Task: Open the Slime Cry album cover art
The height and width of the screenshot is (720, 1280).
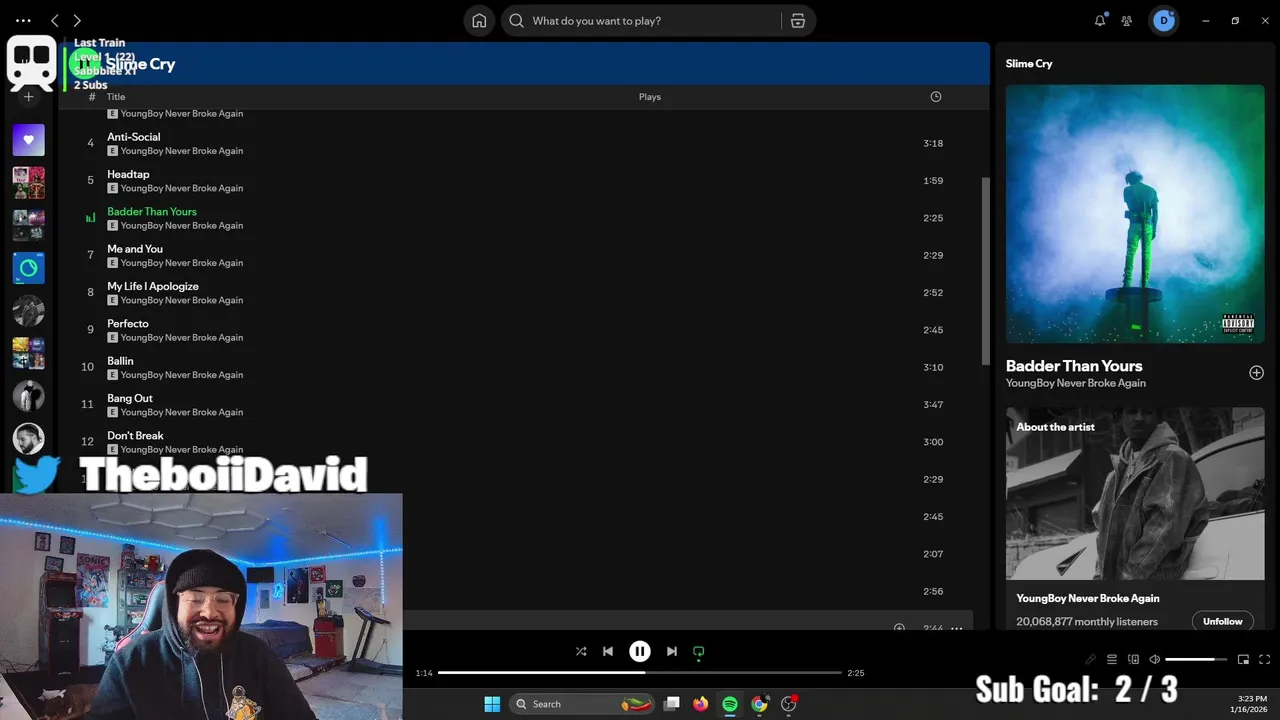Action: [x=1135, y=214]
